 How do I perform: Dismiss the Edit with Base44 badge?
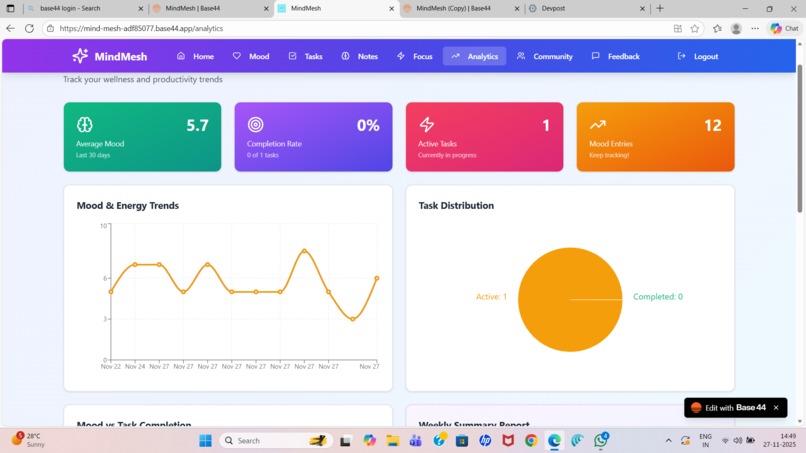[776, 408]
